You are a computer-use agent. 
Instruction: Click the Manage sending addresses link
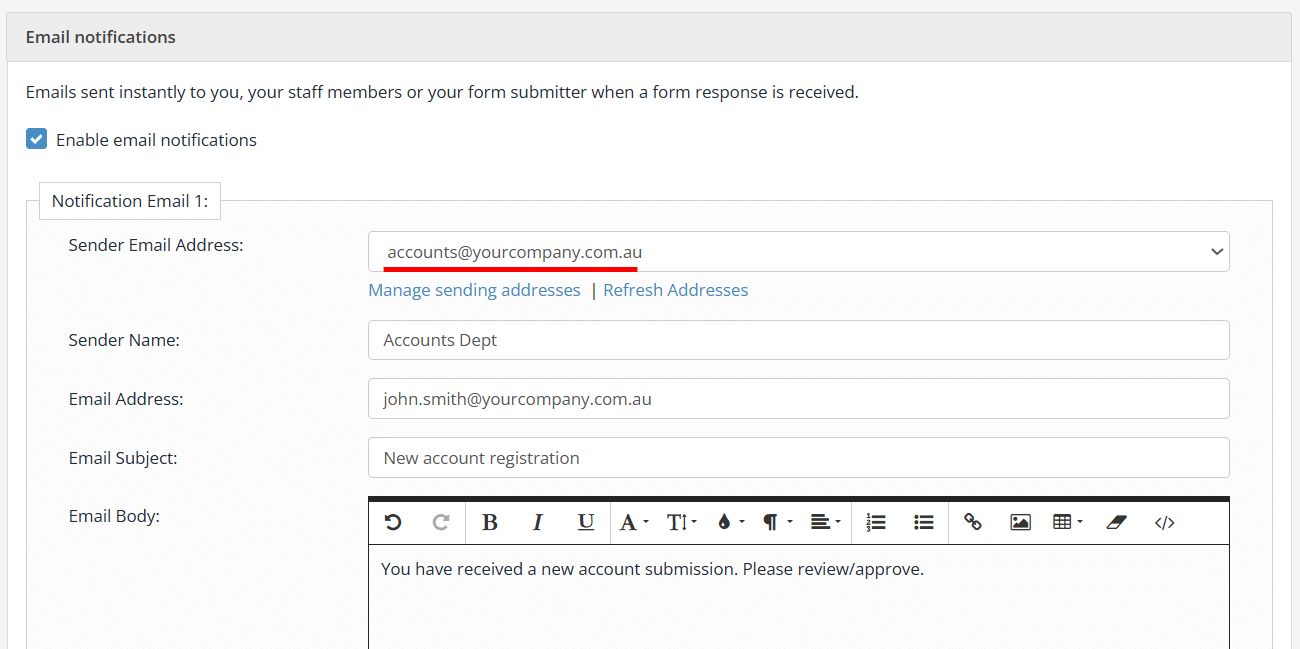coord(474,289)
